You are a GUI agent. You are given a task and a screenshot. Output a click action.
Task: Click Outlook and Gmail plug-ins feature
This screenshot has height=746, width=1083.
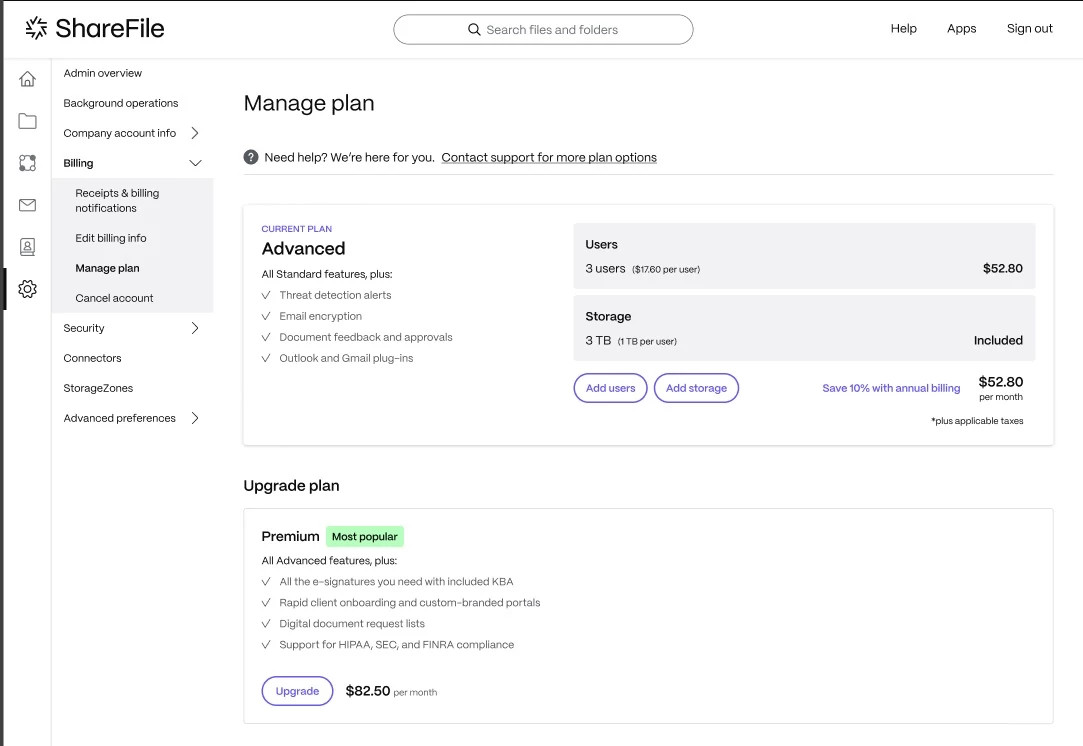pyautogui.click(x=346, y=358)
